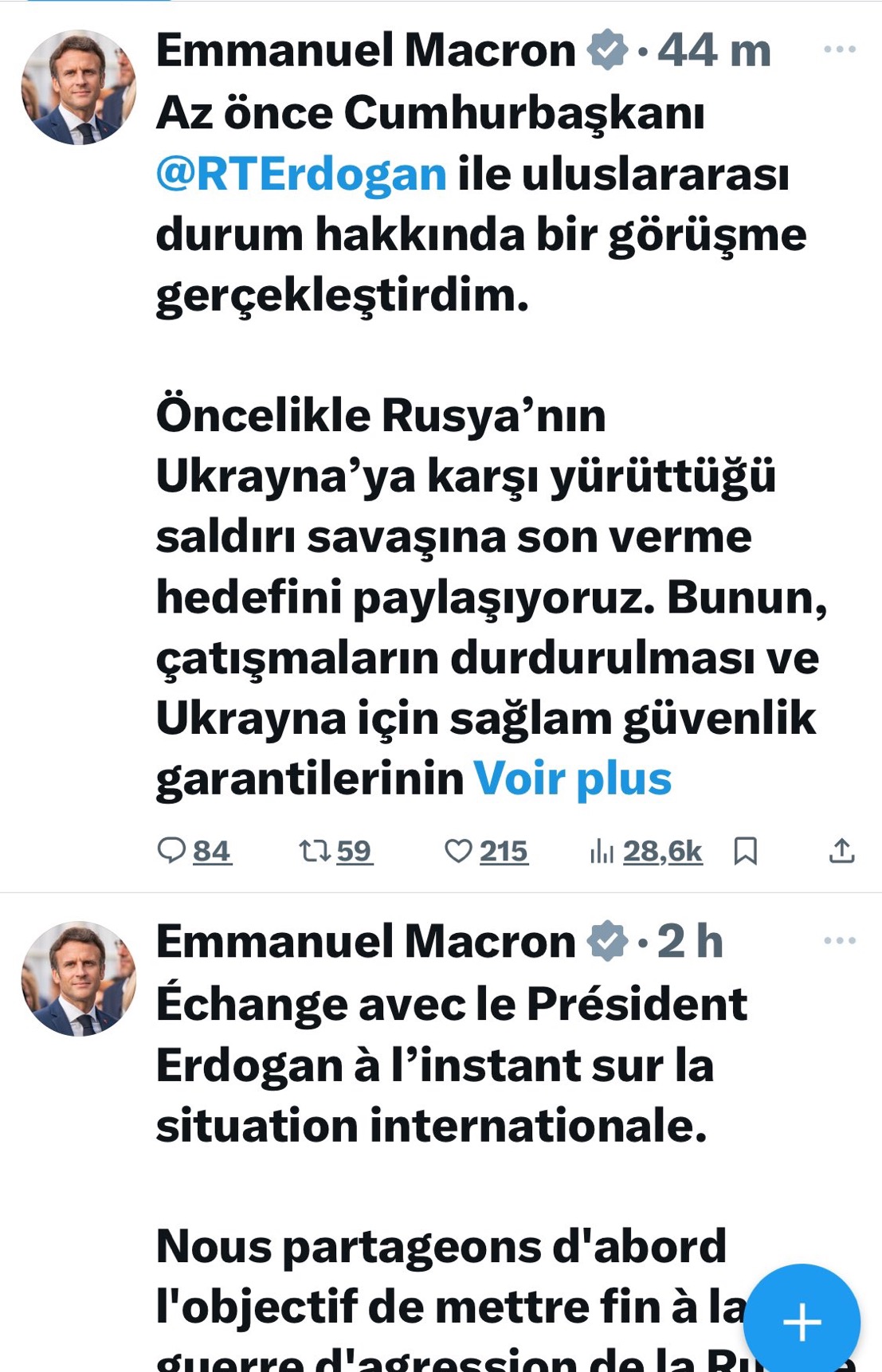
Task: Open the profile picture on the first tweet
Action: pyautogui.click(x=78, y=87)
